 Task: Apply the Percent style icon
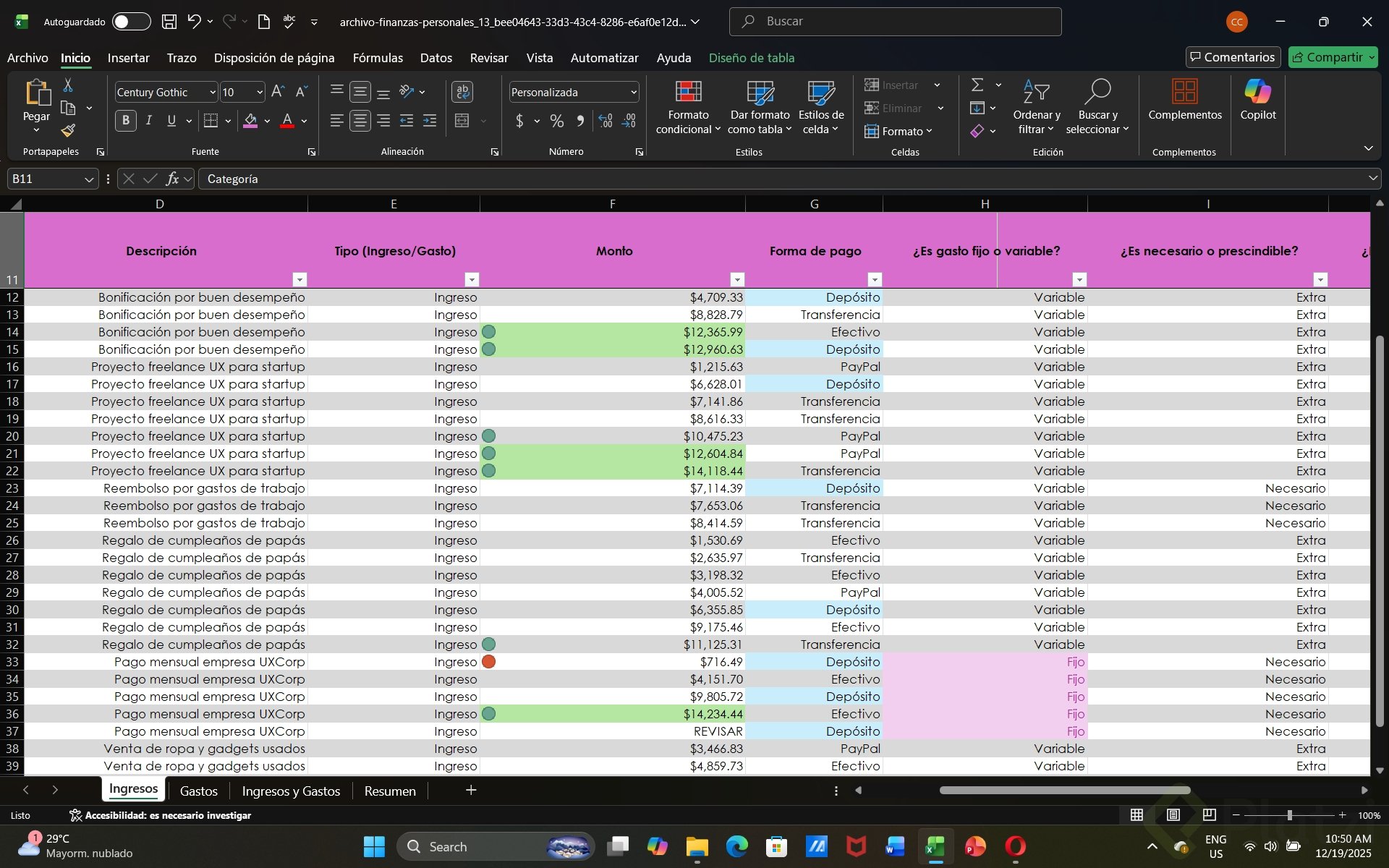556,121
